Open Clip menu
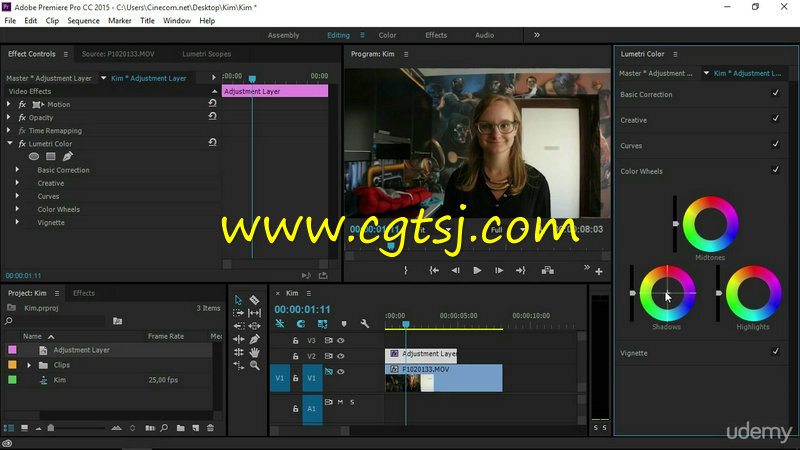This screenshot has width=800, height=450. [x=52, y=20]
